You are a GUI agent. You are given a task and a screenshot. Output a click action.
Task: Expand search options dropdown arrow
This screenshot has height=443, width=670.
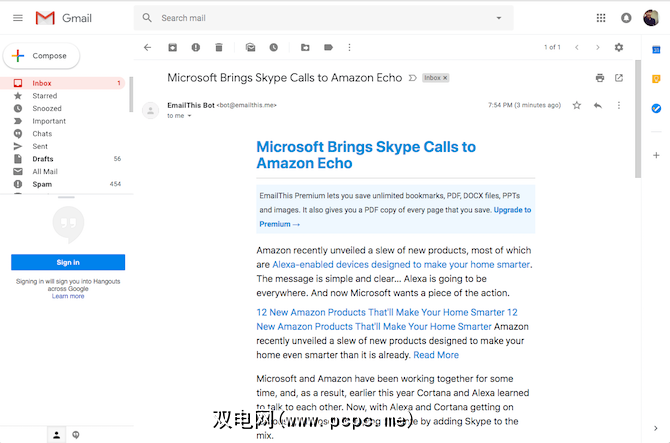[x=499, y=18]
